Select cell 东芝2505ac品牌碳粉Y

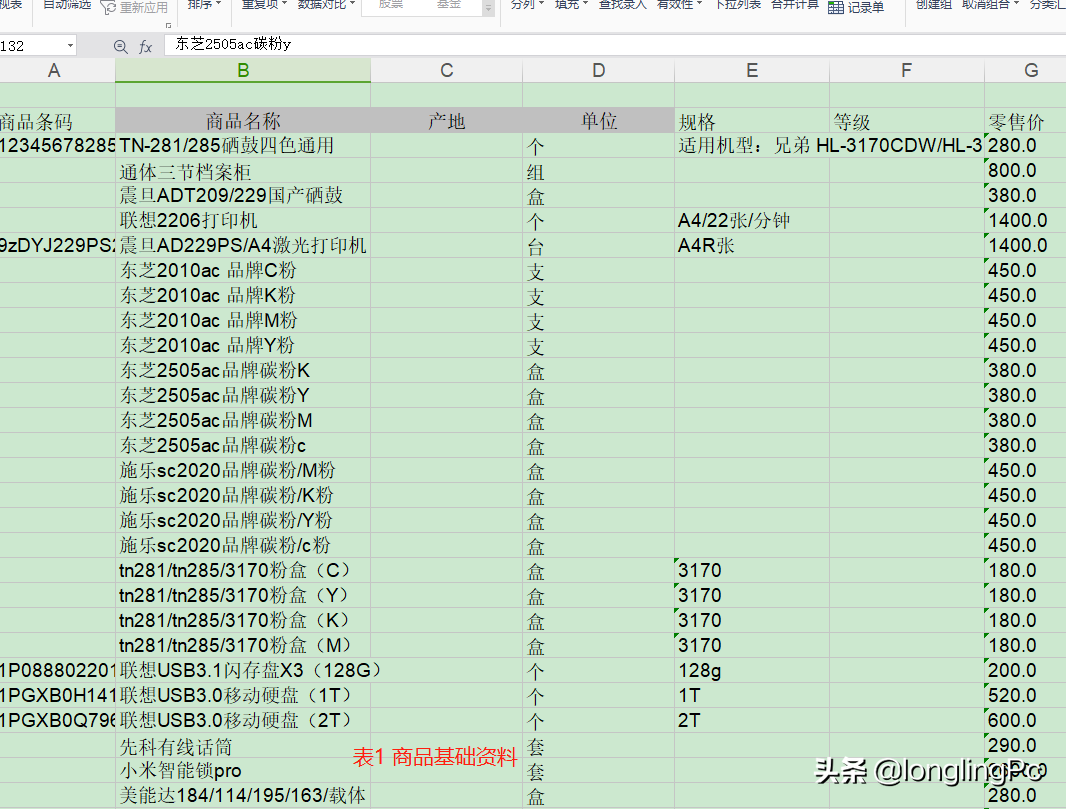243,396
